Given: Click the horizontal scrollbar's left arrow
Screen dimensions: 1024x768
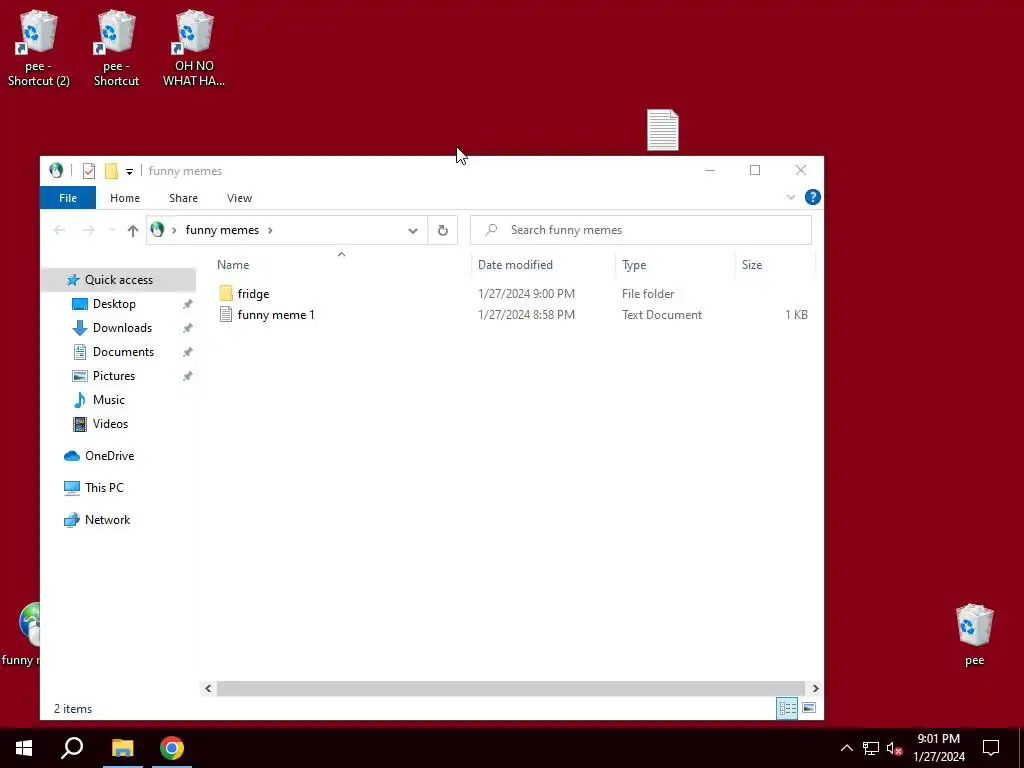Looking at the screenshot, I should (208, 688).
